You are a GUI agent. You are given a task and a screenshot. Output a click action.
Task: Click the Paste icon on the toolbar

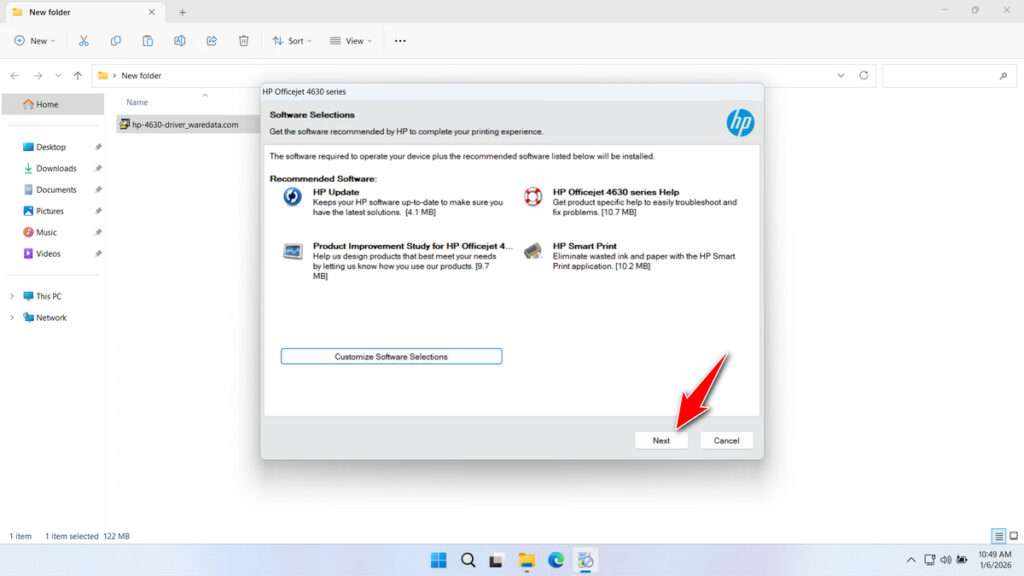(x=148, y=40)
